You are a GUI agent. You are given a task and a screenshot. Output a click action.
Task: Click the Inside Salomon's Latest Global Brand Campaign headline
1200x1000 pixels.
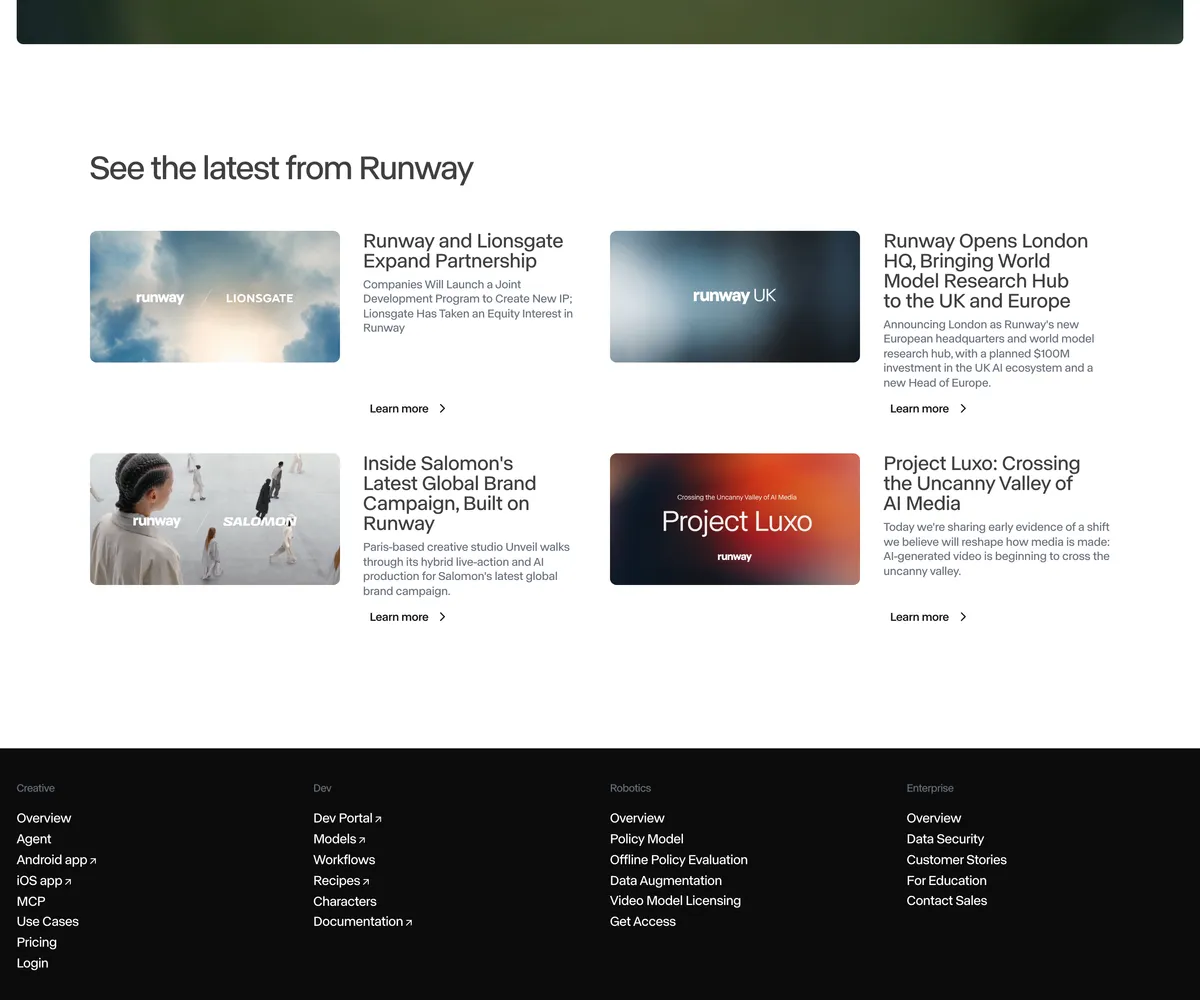click(x=450, y=493)
